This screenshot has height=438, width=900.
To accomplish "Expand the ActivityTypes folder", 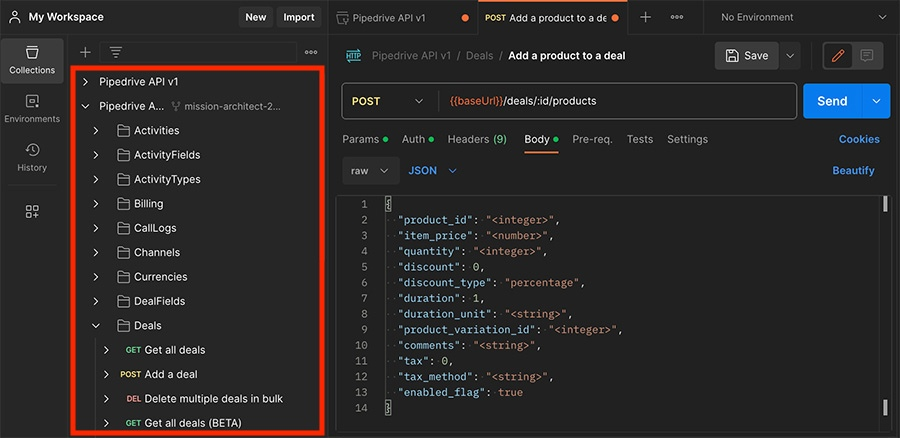I will 96,180.
